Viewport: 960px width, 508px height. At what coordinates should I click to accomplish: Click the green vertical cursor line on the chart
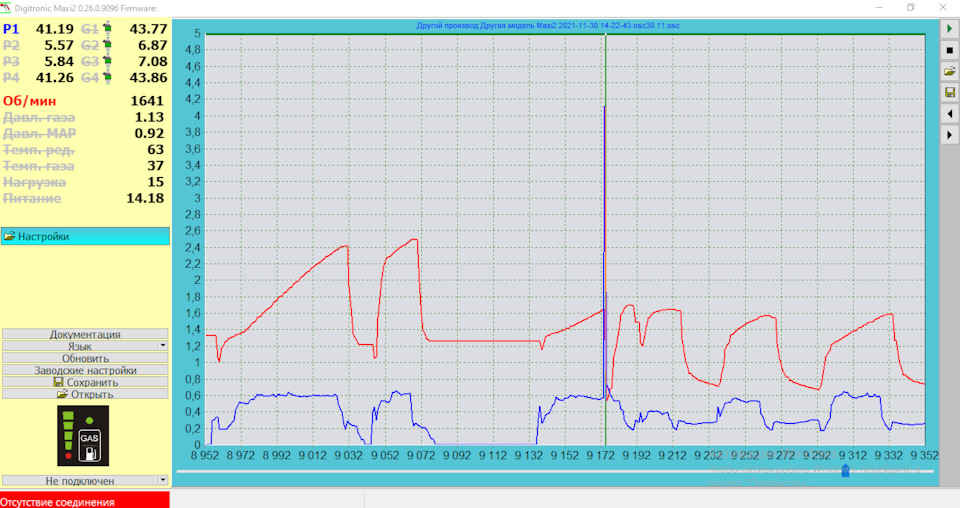click(x=606, y=239)
